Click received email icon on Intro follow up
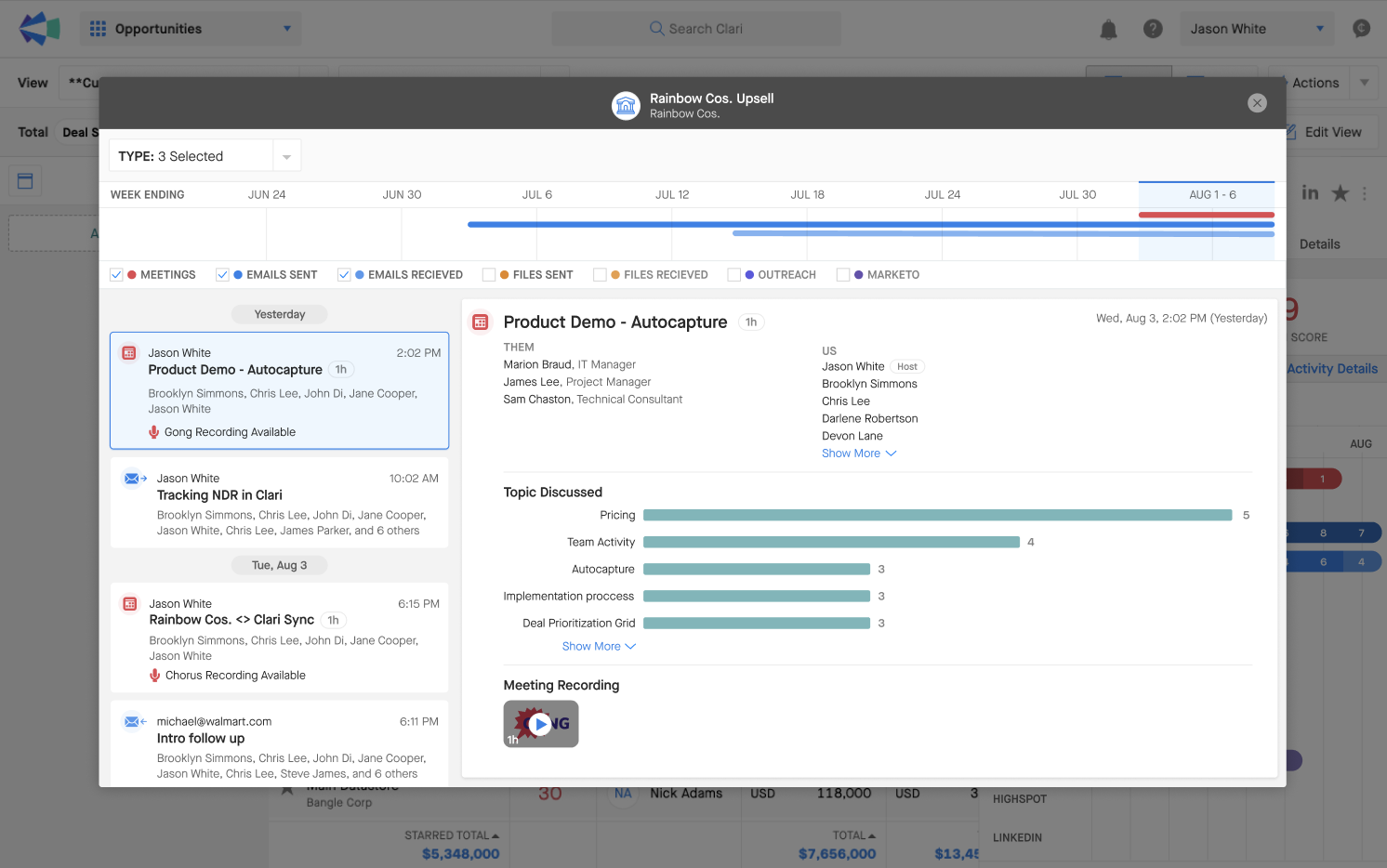1387x868 pixels. pos(136,722)
